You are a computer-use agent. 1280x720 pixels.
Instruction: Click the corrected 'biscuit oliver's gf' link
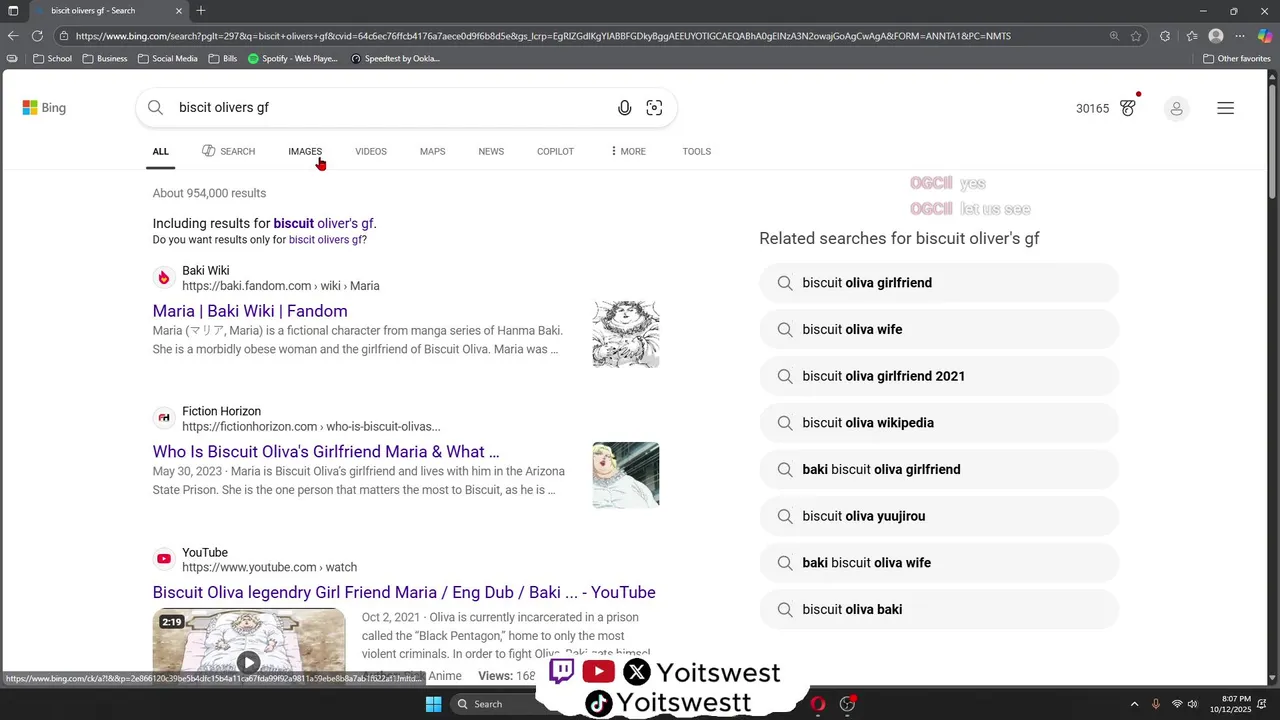click(x=323, y=223)
